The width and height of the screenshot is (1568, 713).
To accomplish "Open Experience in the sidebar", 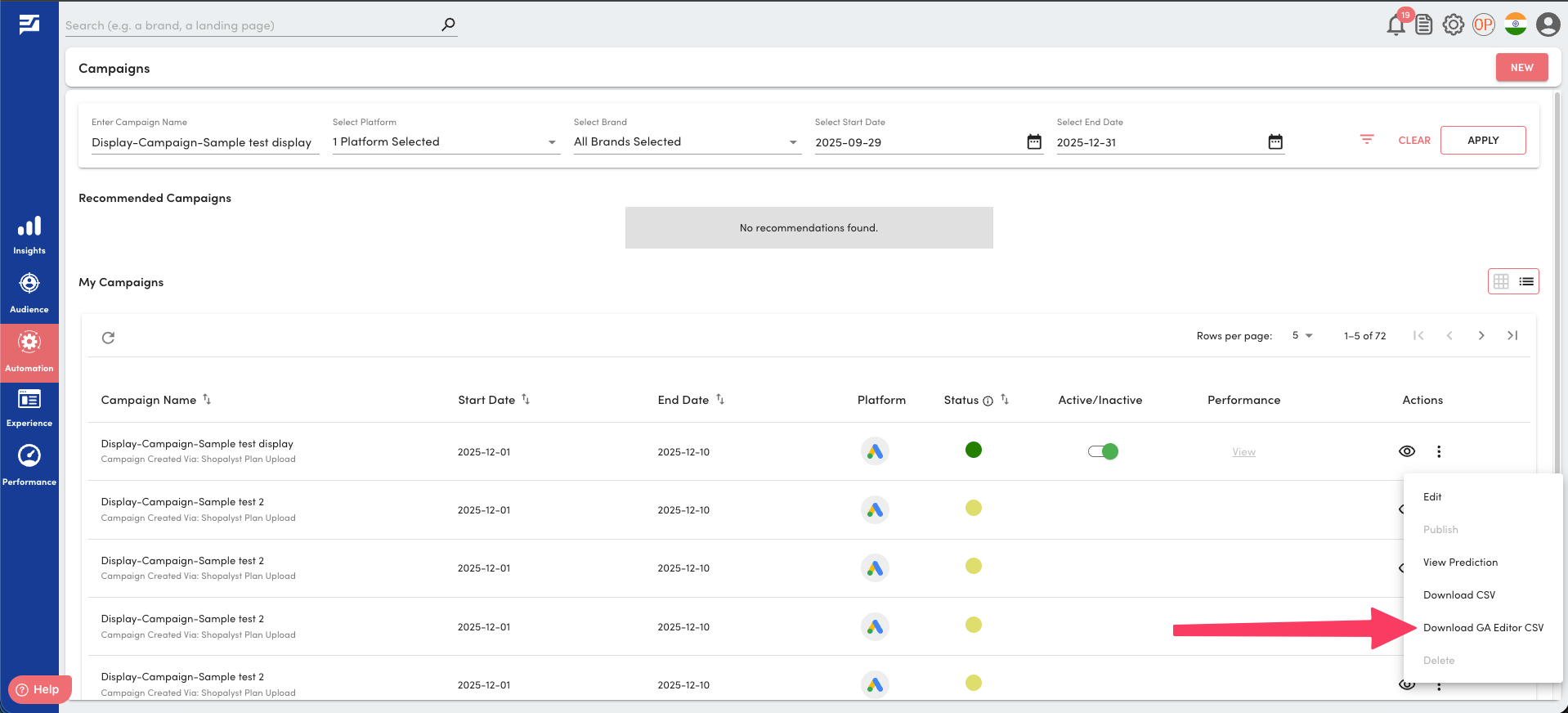I will tap(29, 408).
